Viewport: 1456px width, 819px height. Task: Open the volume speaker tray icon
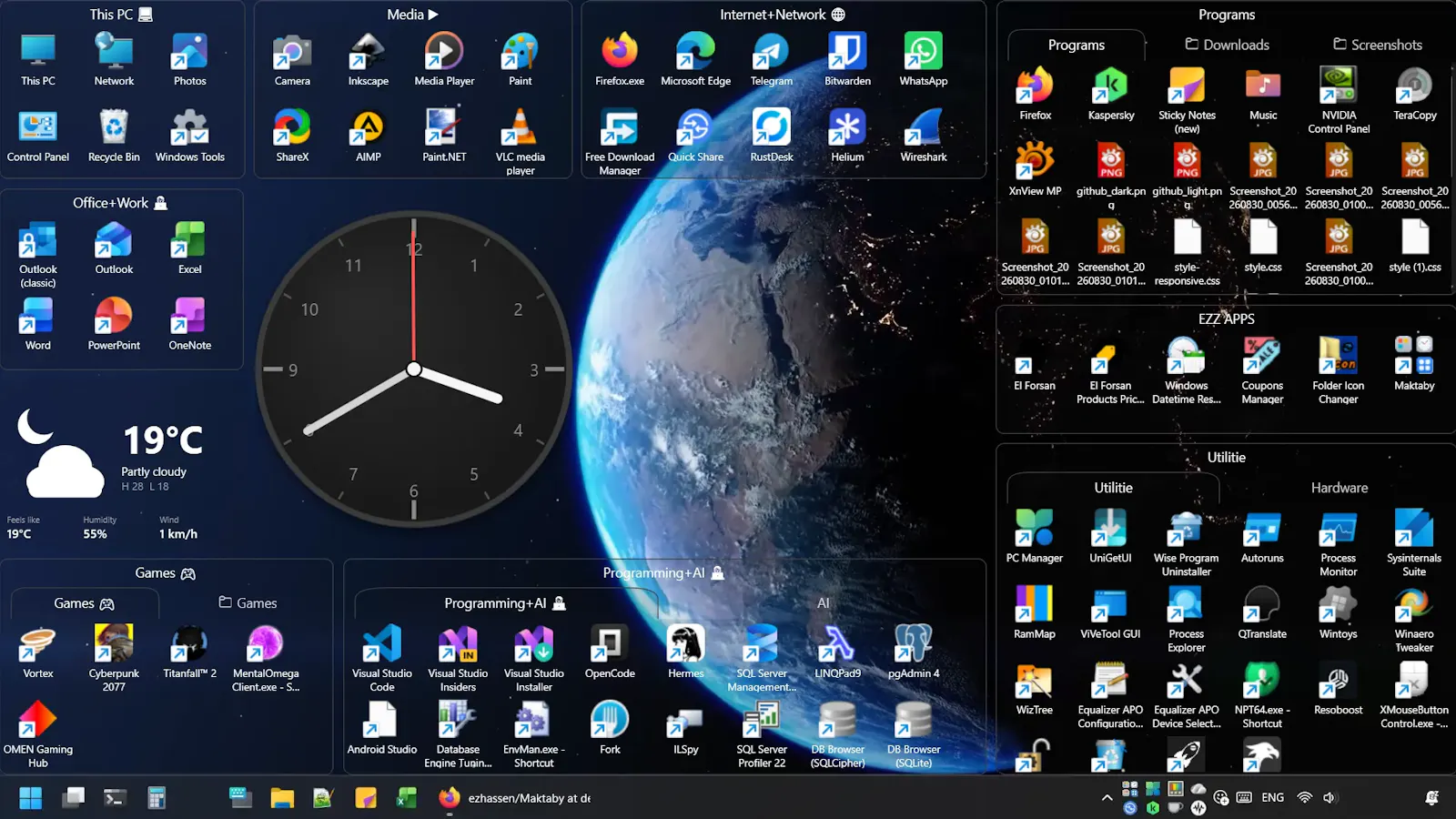[1329, 798]
